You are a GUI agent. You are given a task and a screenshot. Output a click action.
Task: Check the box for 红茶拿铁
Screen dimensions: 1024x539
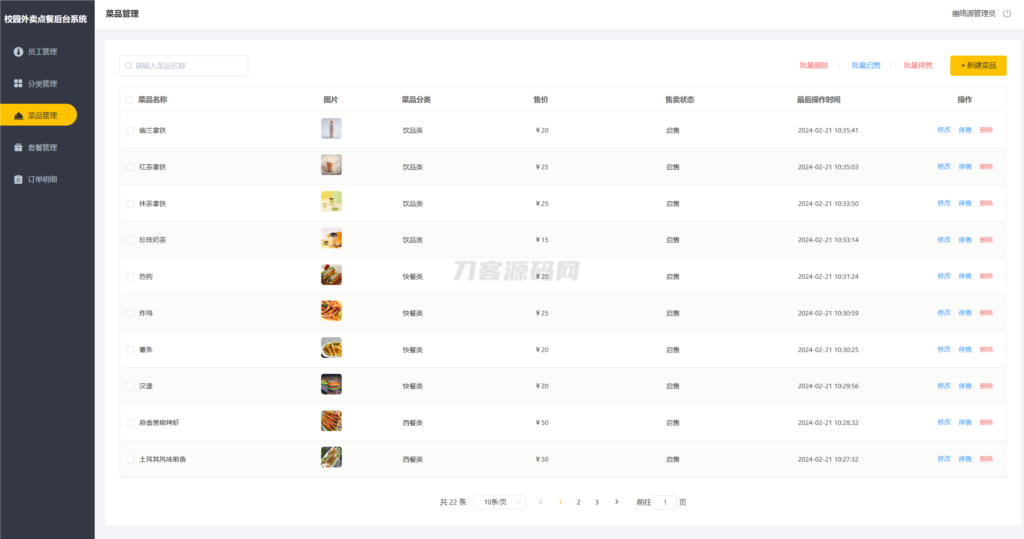click(129, 167)
